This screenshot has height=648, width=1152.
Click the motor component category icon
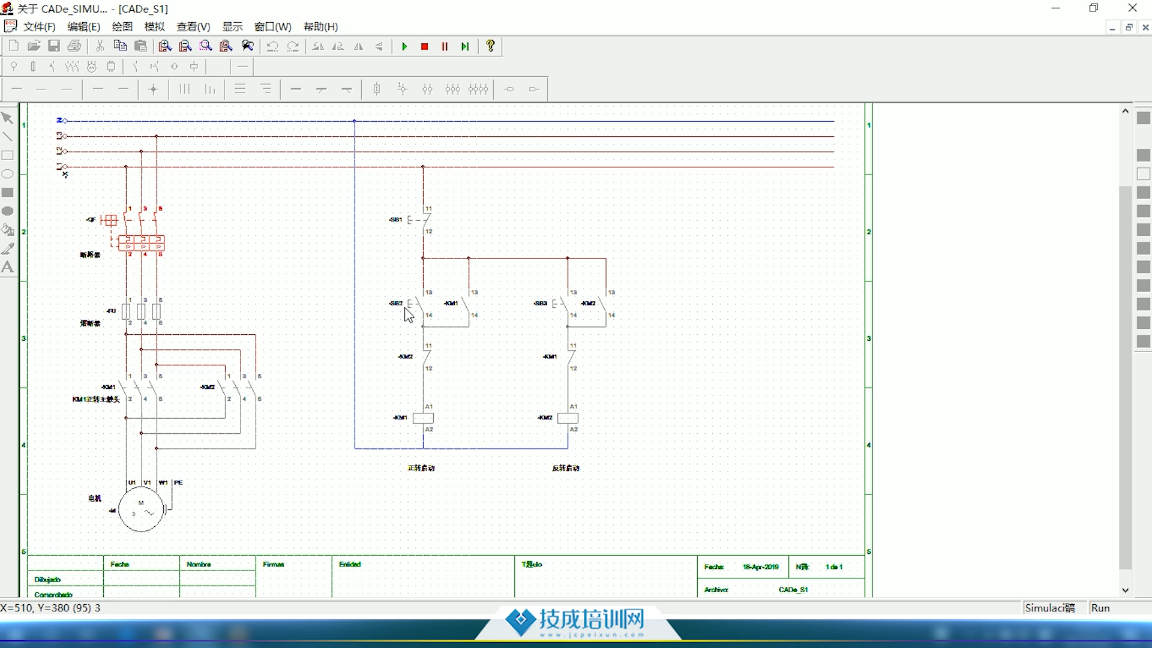tap(91, 67)
